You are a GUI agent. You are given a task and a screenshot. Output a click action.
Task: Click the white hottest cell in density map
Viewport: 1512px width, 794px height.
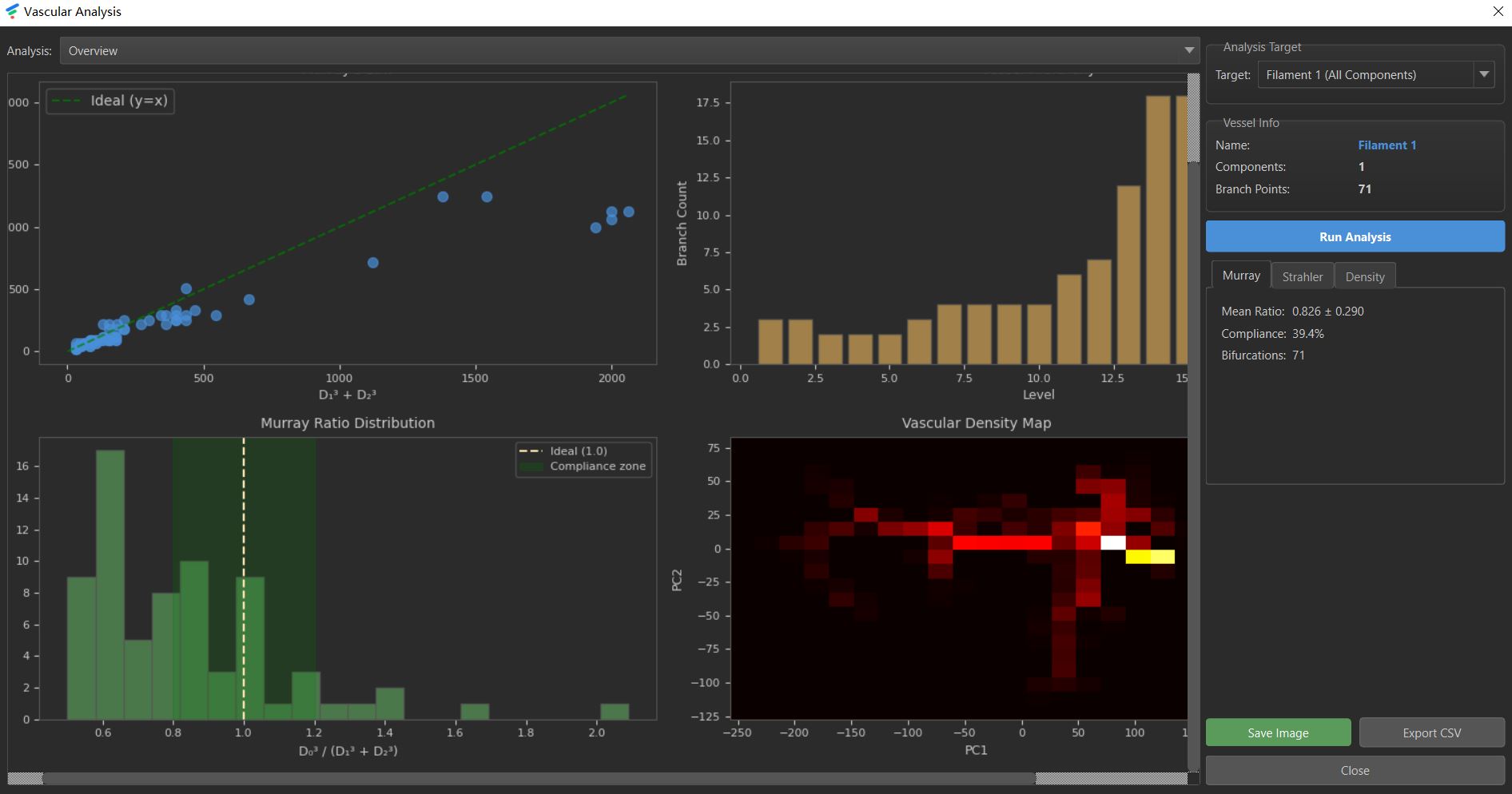(1113, 543)
